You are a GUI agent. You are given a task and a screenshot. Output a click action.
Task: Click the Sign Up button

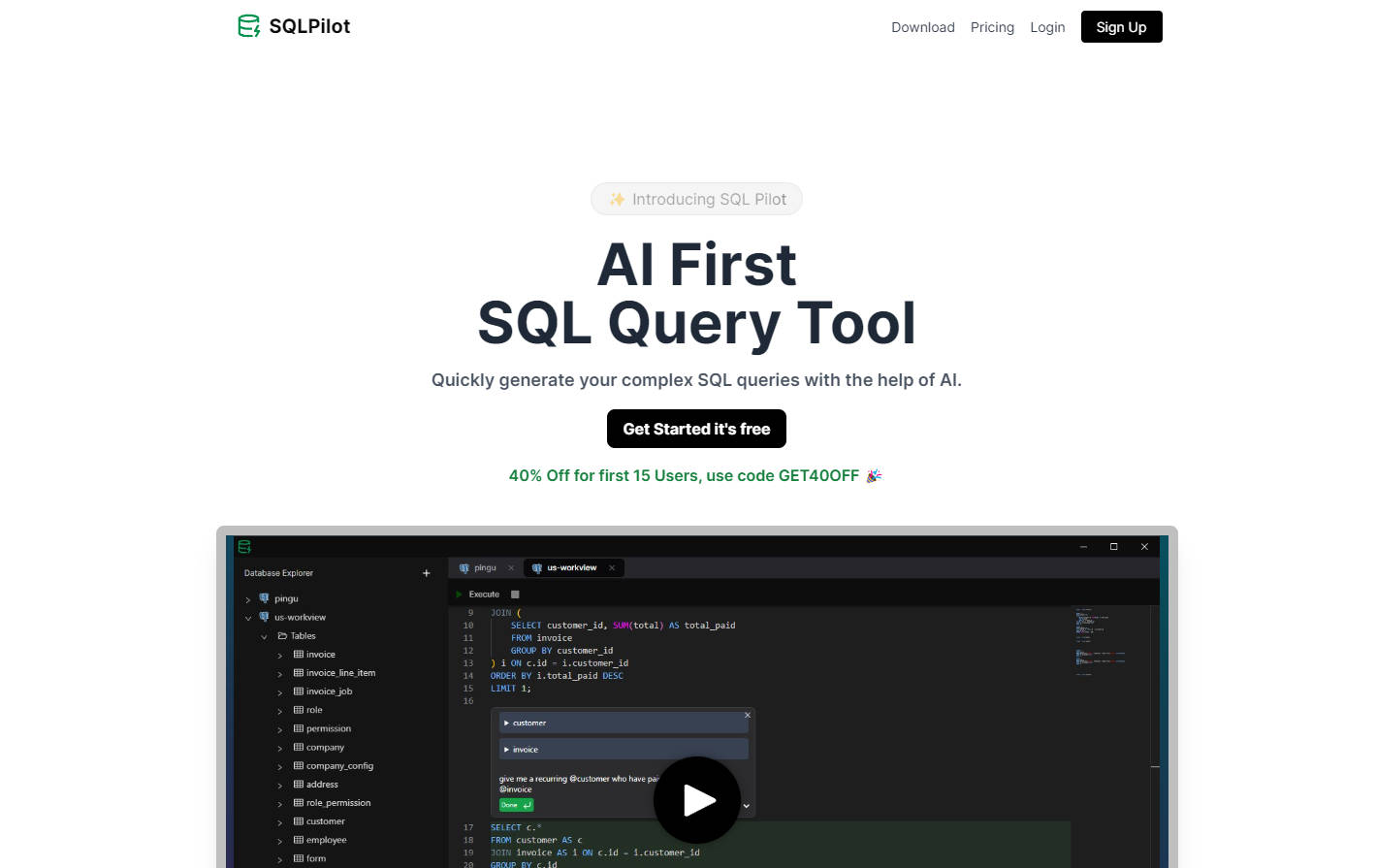1121,27
